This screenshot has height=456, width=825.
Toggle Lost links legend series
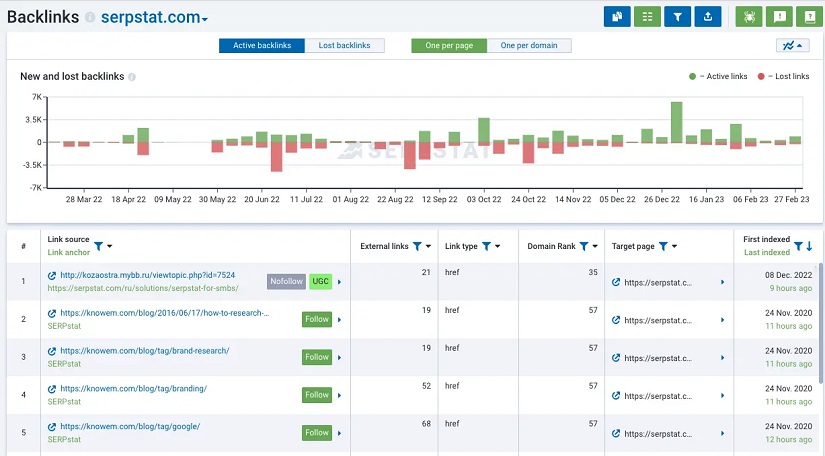(761, 76)
